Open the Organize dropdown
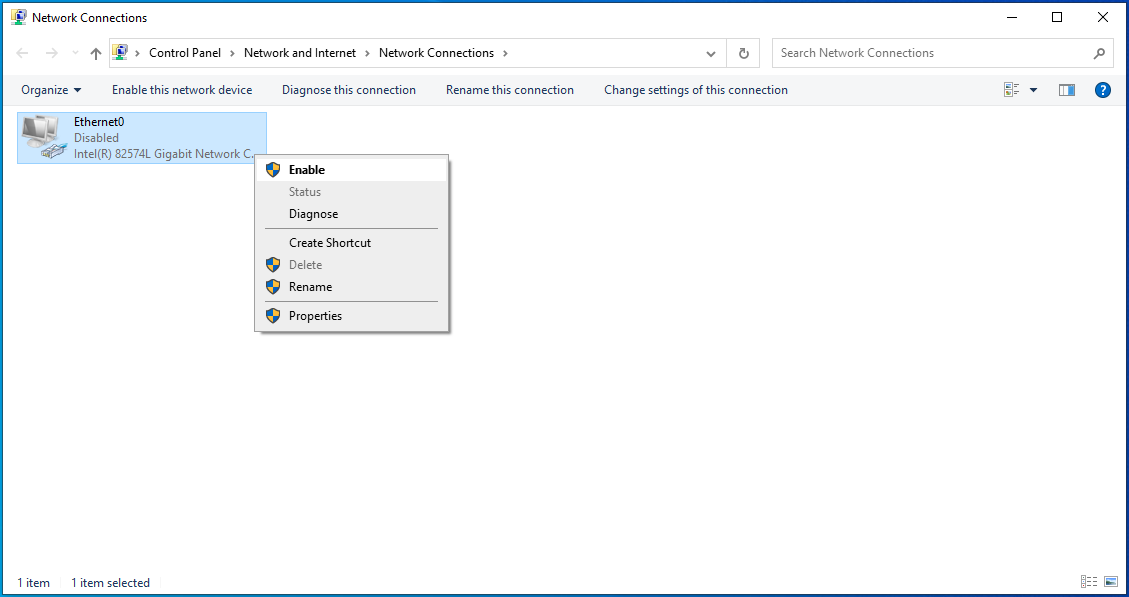 [x=50, y=89]
